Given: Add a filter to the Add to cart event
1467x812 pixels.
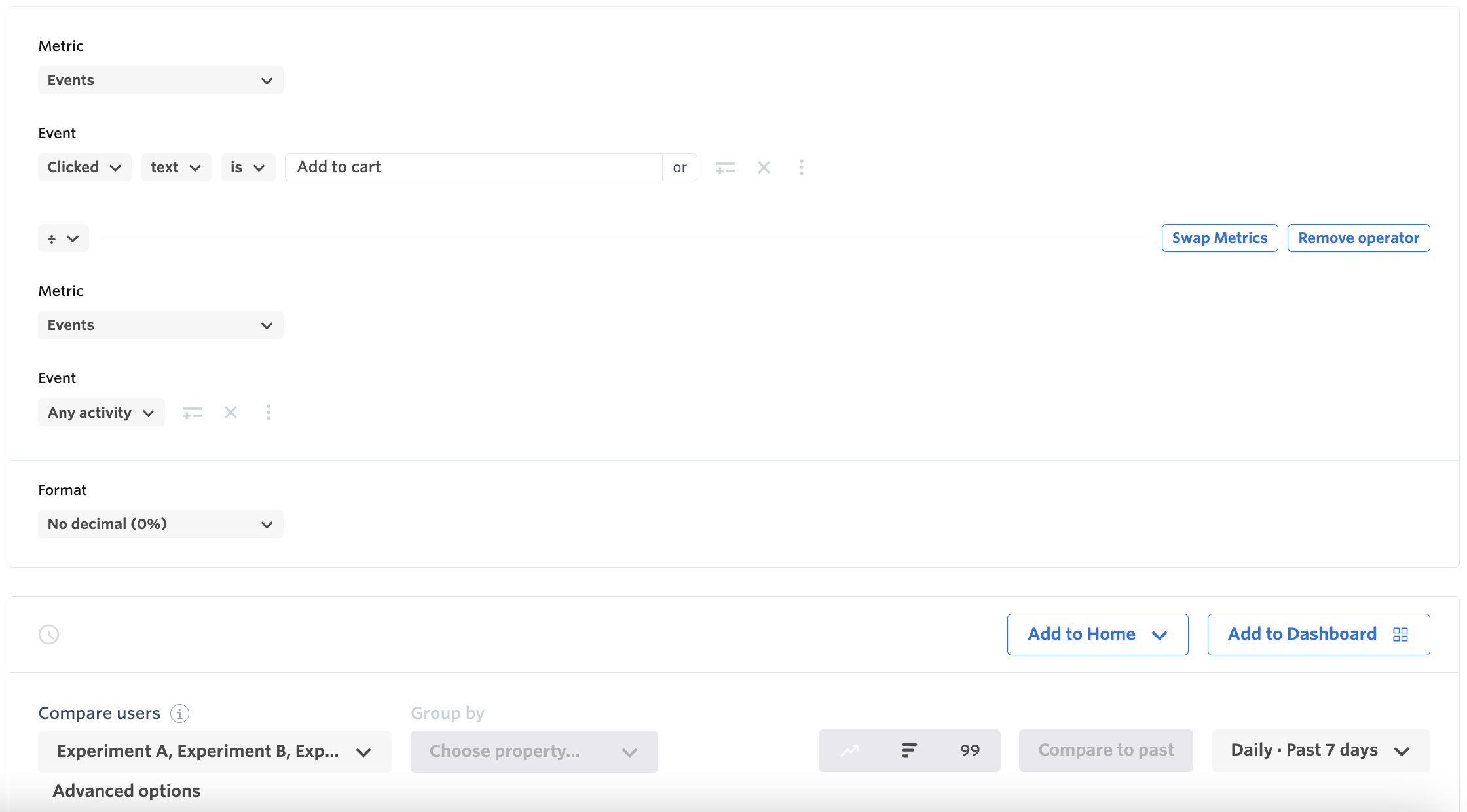Looking at the screenshot, I should click(726, 167).
